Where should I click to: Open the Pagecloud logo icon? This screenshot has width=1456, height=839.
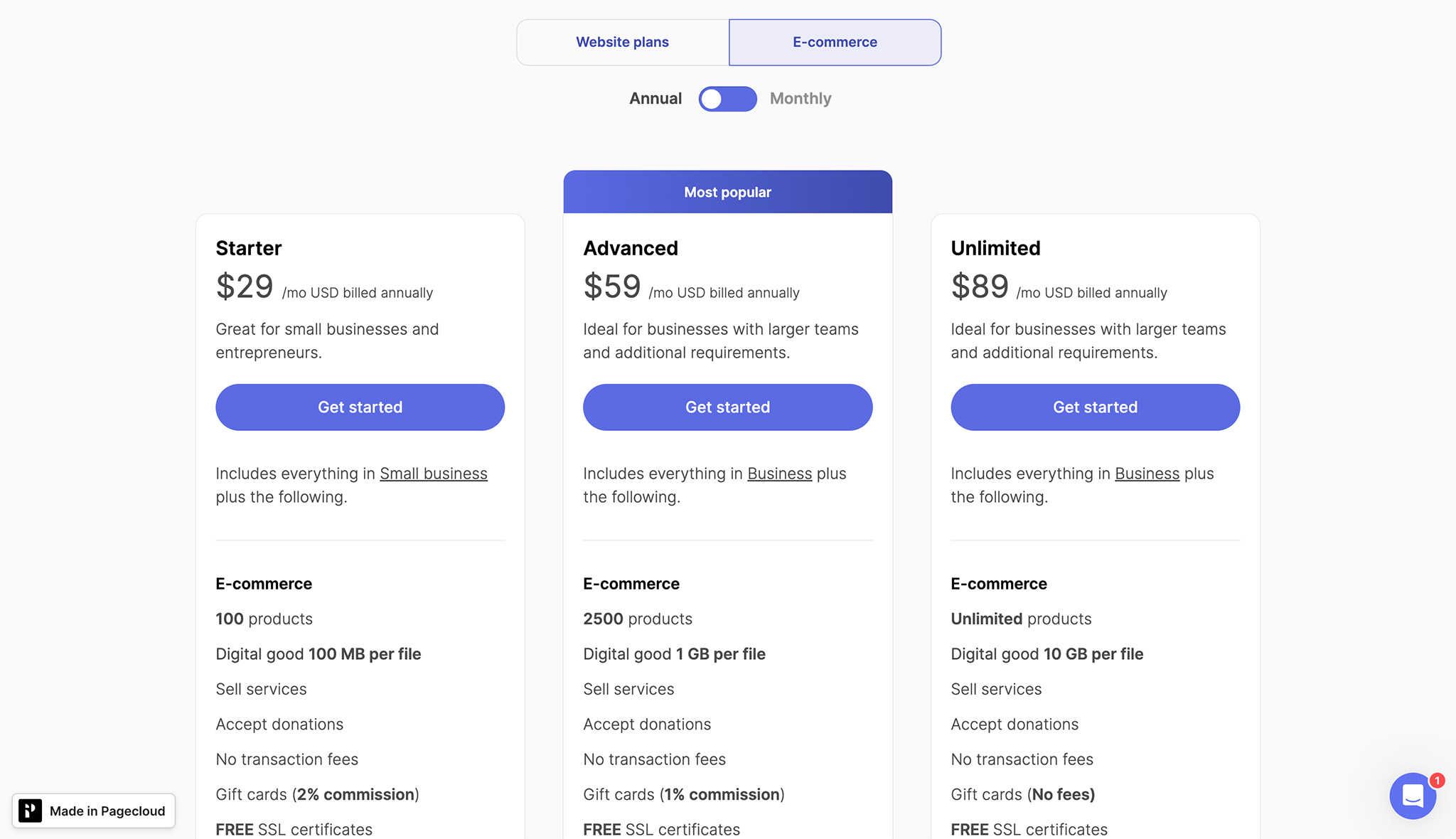[x=31, y=810]
